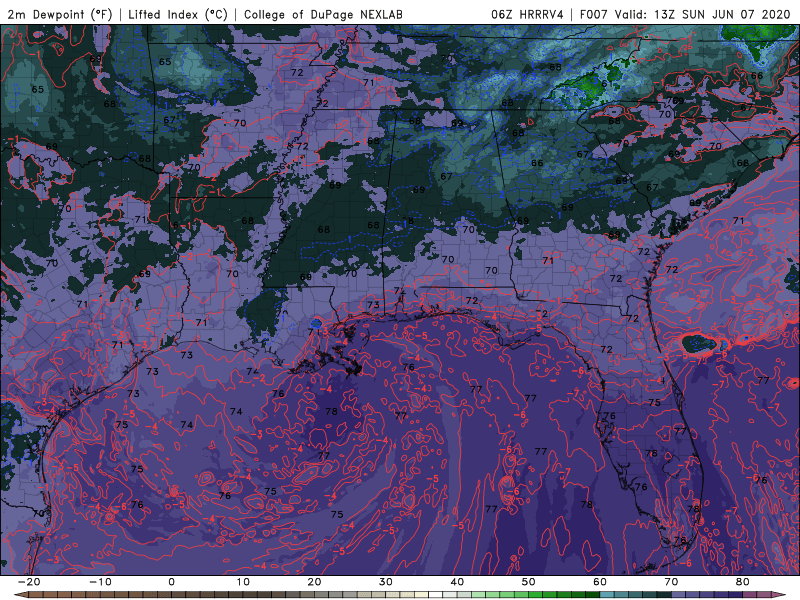Click the 'F007' forecast hour text
Screen dimensions: 800x600
coord(594,14)
